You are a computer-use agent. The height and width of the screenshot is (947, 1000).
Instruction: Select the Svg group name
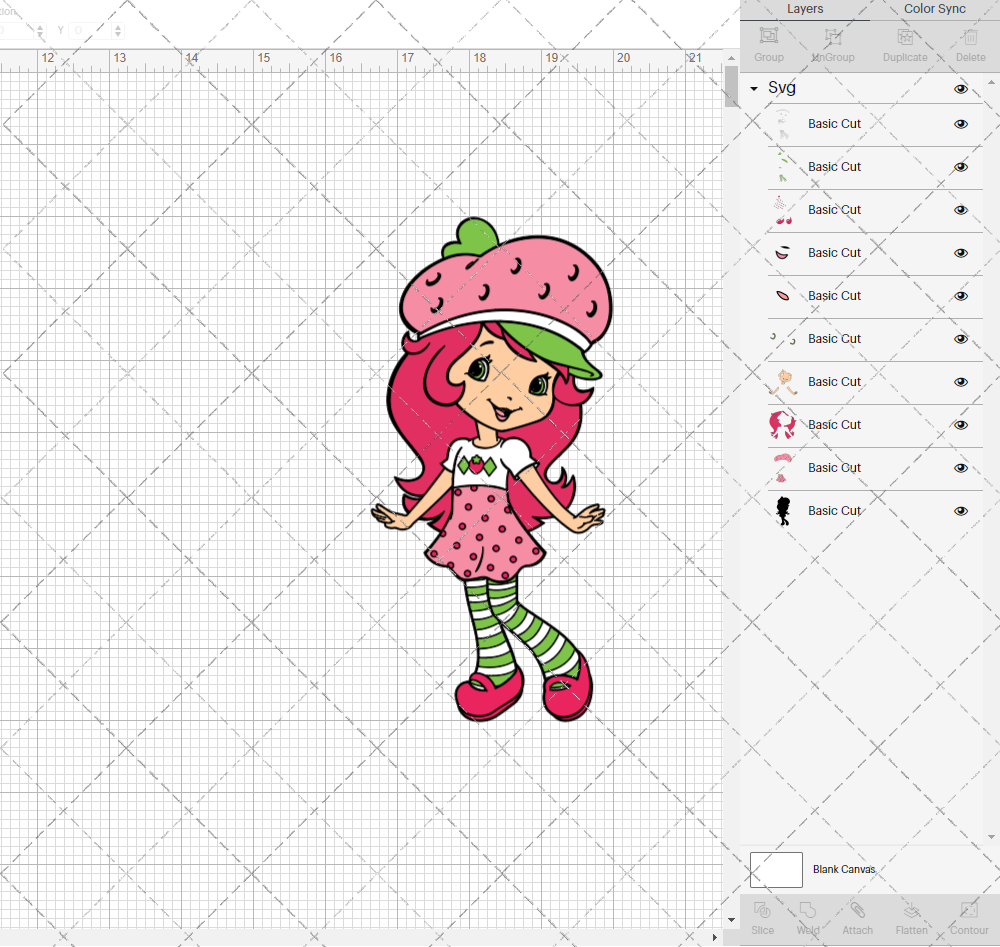coord(781,88)
